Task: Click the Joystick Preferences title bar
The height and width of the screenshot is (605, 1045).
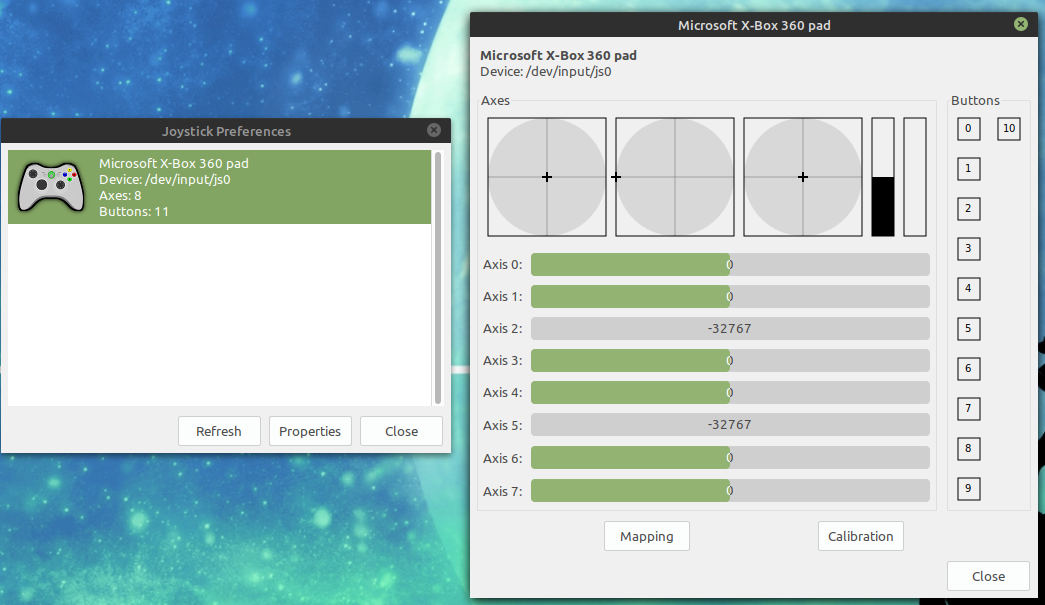Action: (x=226, y=131)
